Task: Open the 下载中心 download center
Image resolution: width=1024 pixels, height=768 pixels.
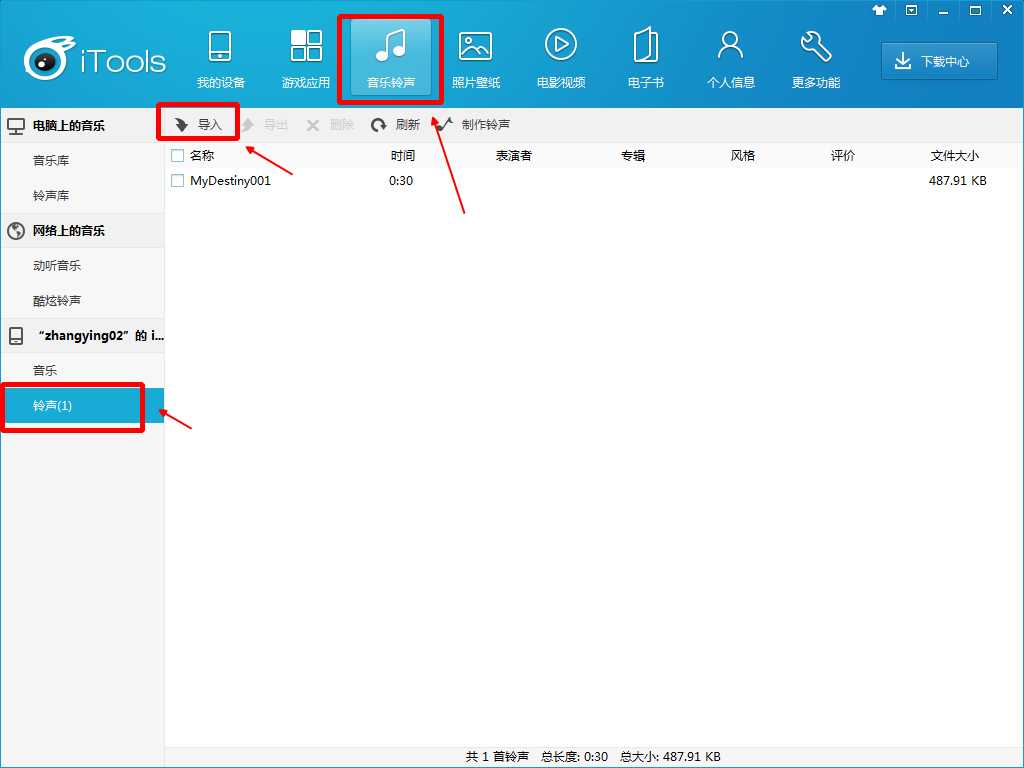Action: point(939,61)
